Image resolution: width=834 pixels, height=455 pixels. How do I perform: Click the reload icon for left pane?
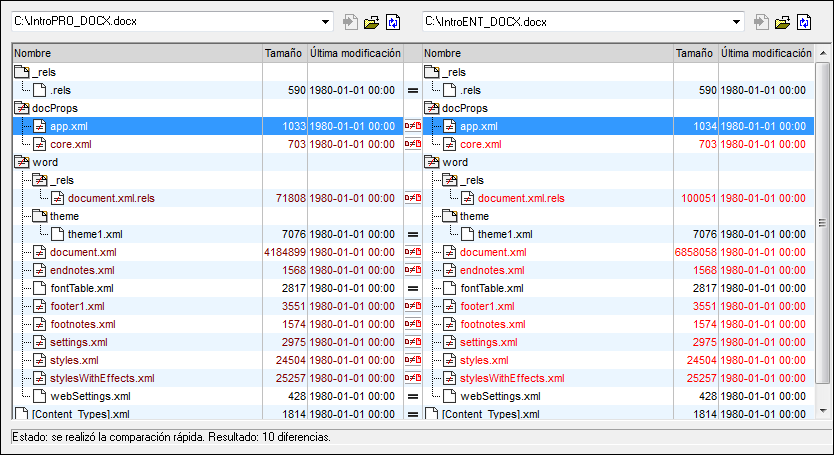point(393,22)
